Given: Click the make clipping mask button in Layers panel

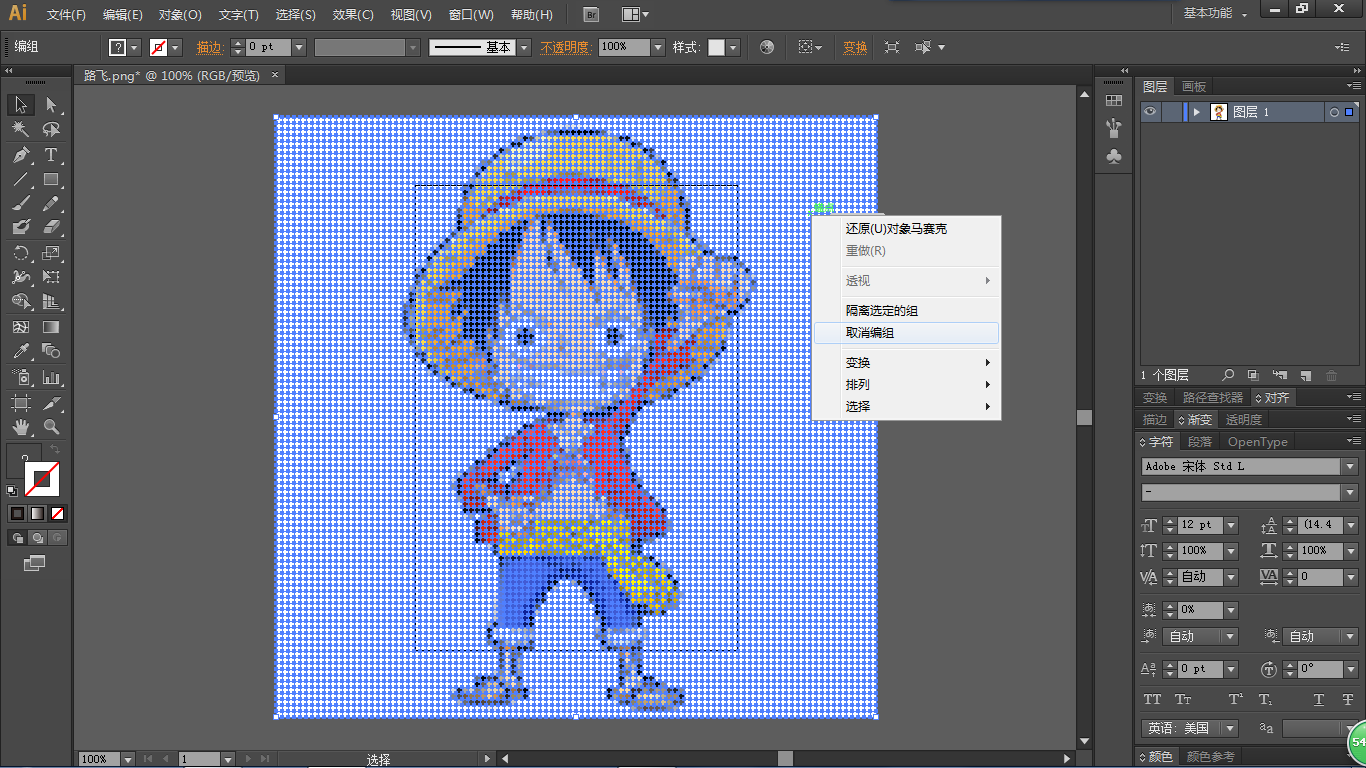Looking at the screenshot, I should tap(1255, 375).
